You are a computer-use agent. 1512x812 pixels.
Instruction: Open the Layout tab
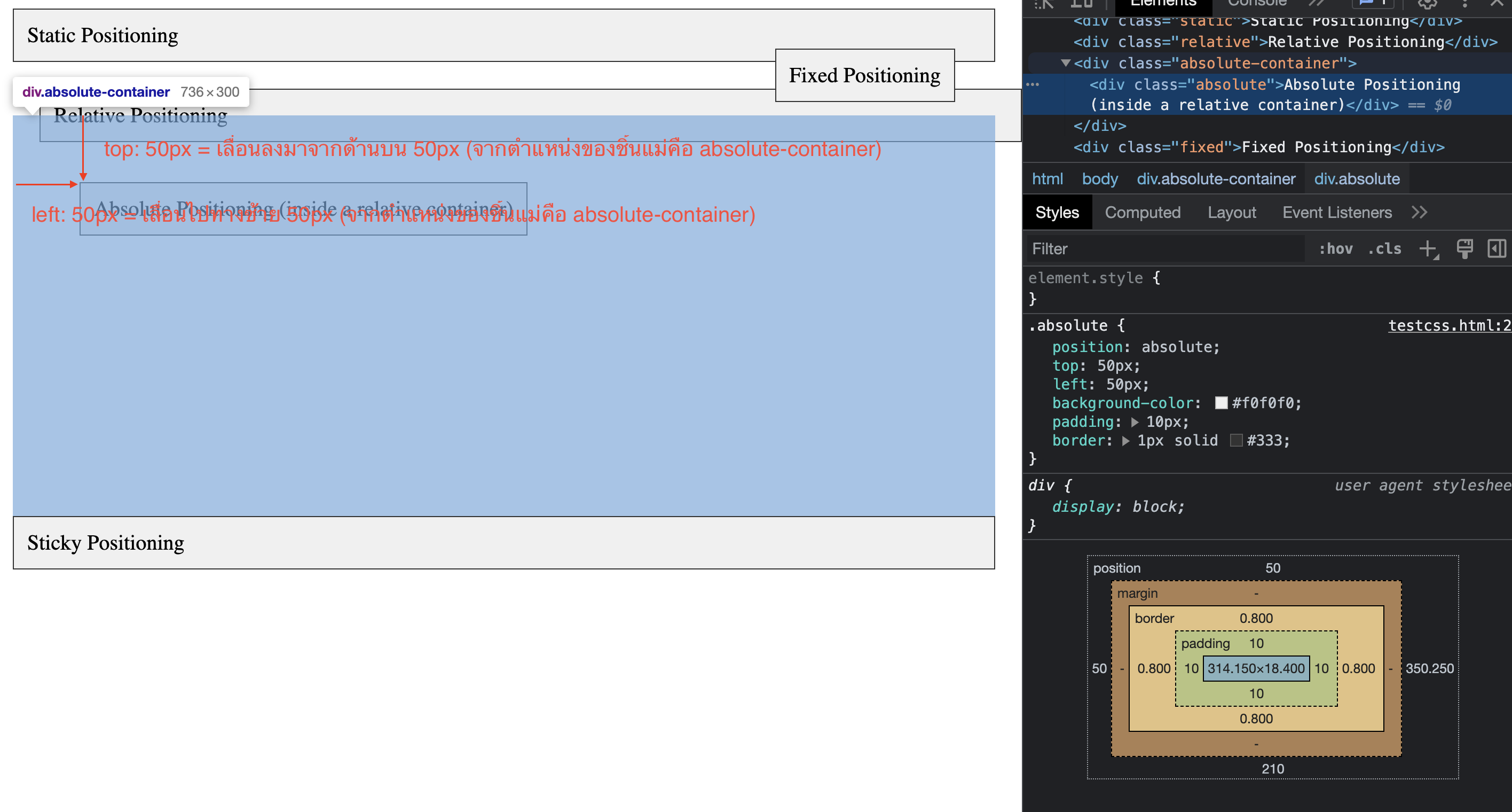[1231, 213]
